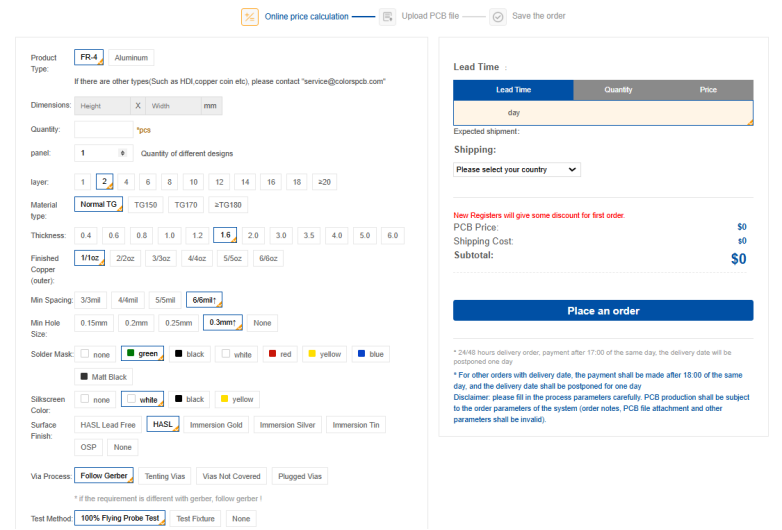This screenshot has width=782, height=530.
Task: Pick the 4 layer option
Action: (x=126, y=182)
